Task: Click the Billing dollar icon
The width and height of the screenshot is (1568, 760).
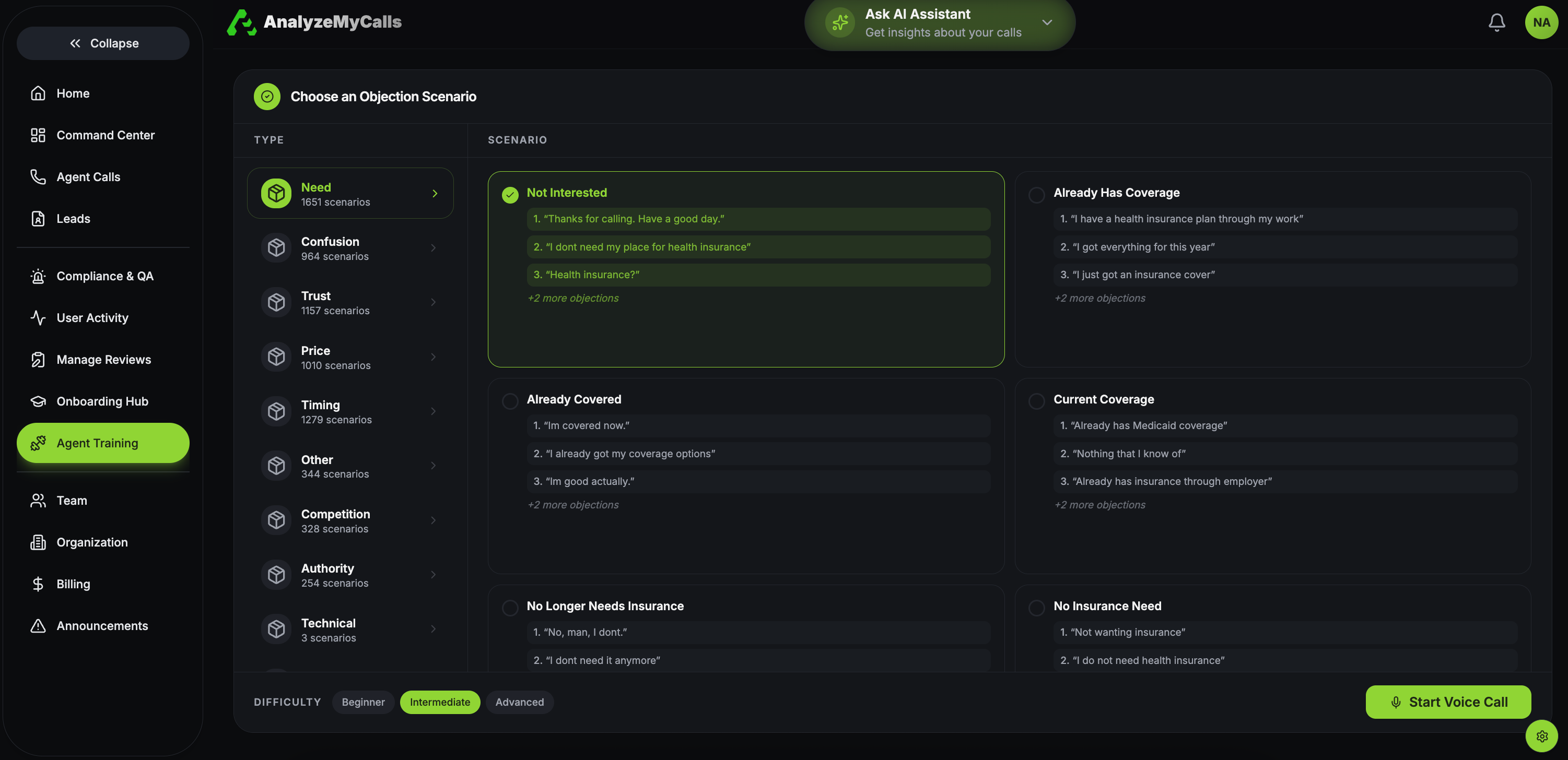Action: (38, 584)
